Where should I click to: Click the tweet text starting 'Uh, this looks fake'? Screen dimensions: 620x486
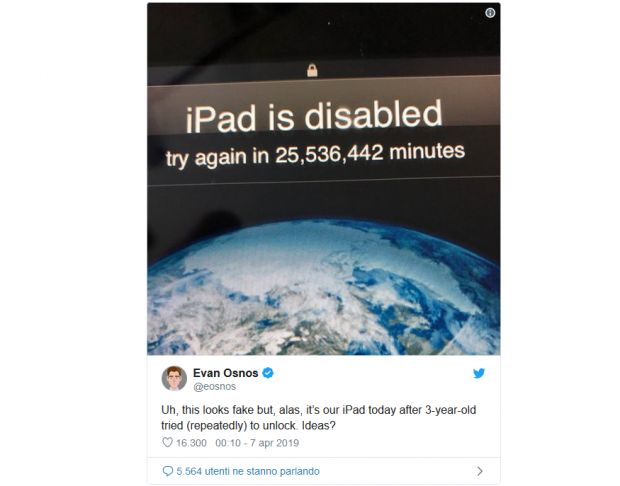(x=319, y=418)
